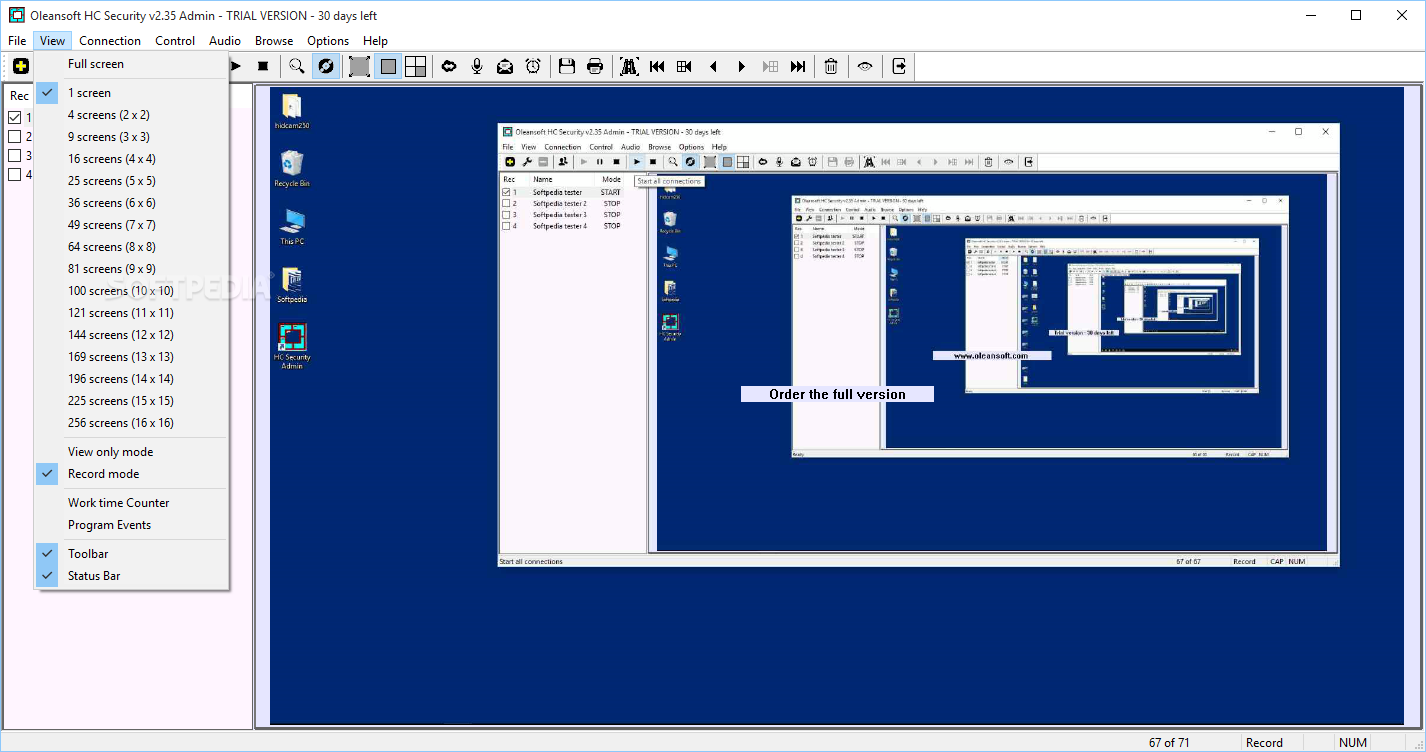Click the grid frame icon after first-frame
Image resolution: width=1426 pixels, height=752 pixels.
685,66
